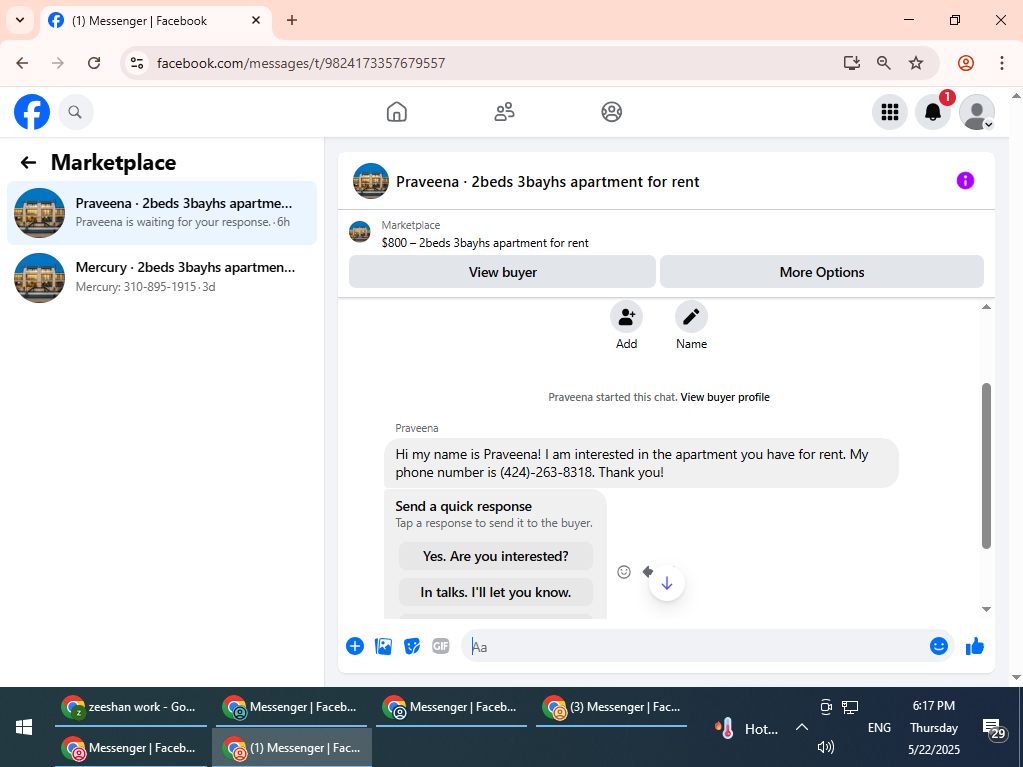Screen dimensions: 1023x767
Task: Switch to '(3) Messenger | Fac...' taskbar window
Action: (612, 707)
